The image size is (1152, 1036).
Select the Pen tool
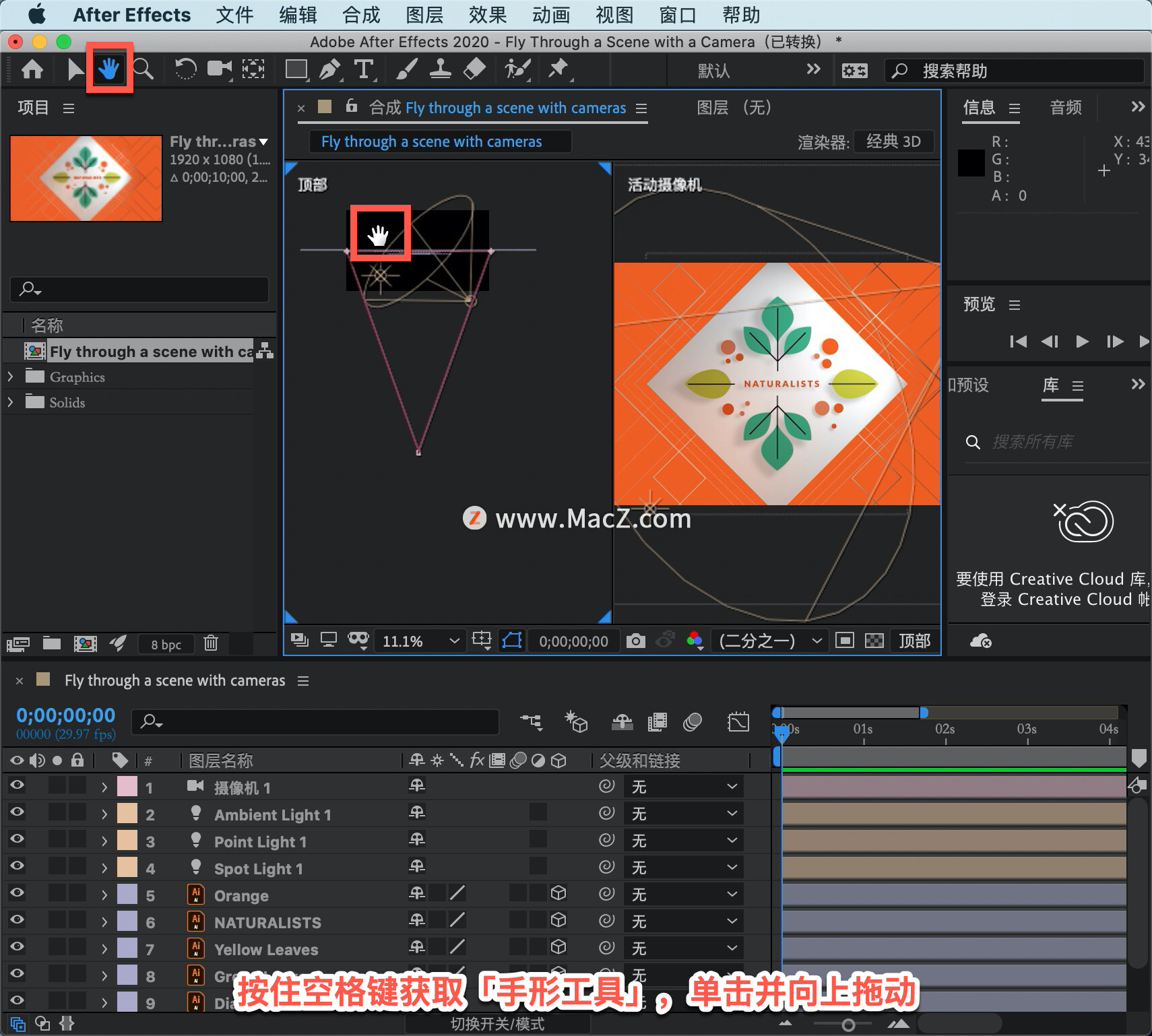(330, 69)
